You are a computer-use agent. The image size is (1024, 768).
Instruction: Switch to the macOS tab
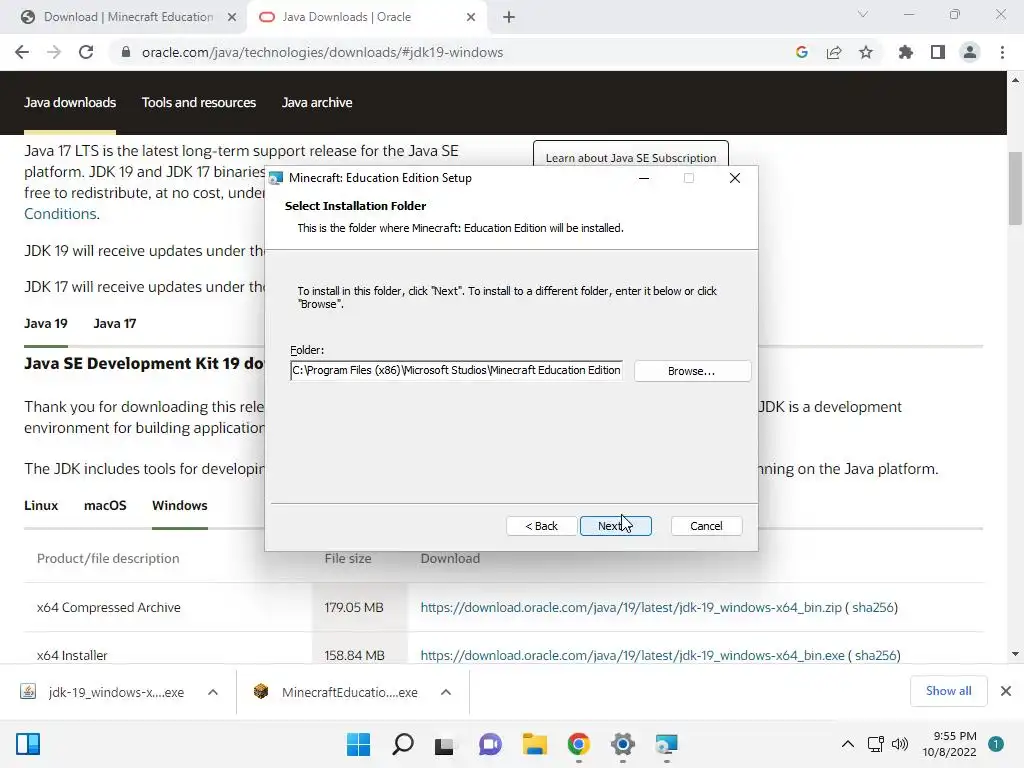tap(105, 505)
